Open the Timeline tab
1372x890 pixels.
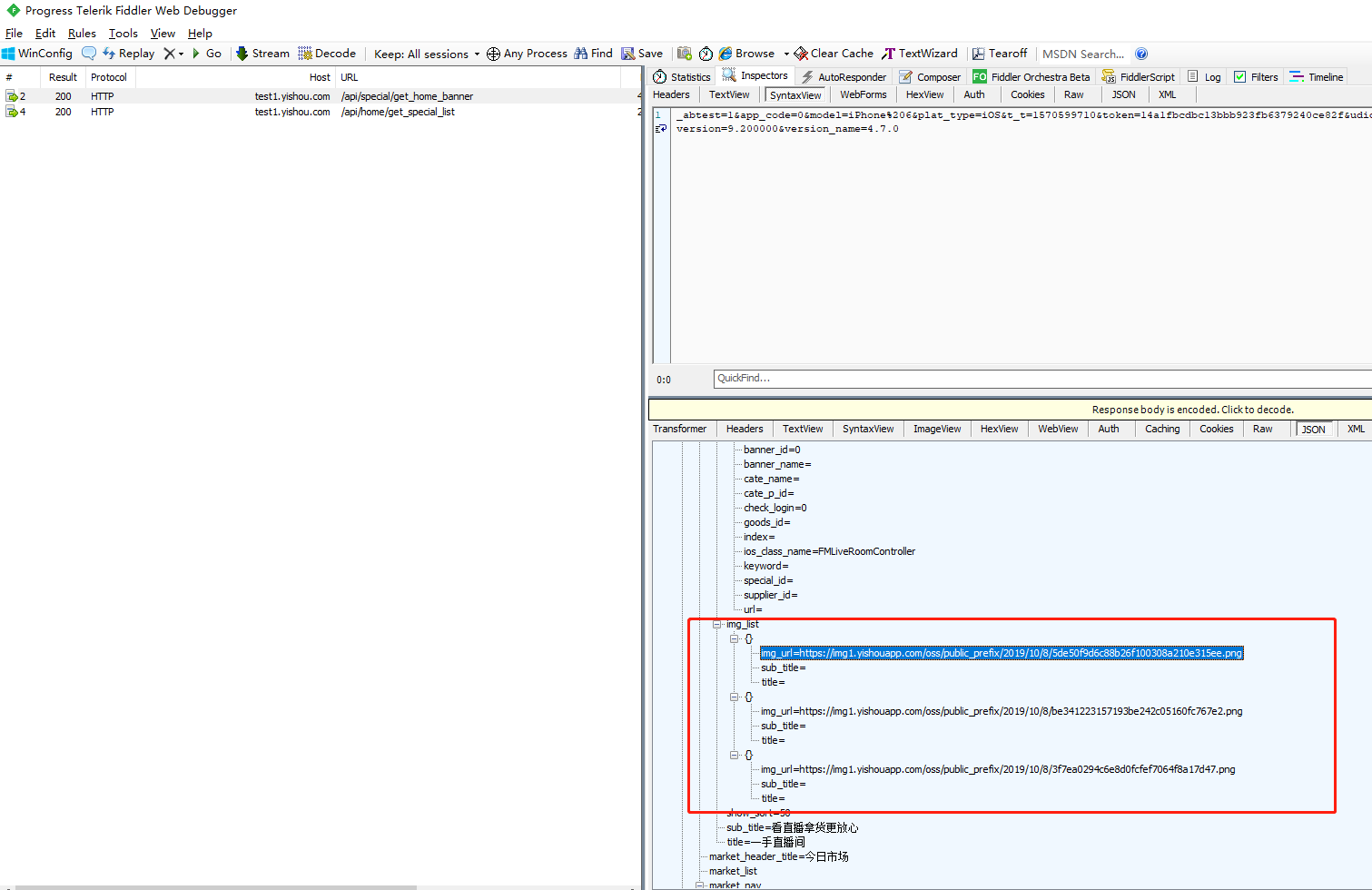(1317, 77)
